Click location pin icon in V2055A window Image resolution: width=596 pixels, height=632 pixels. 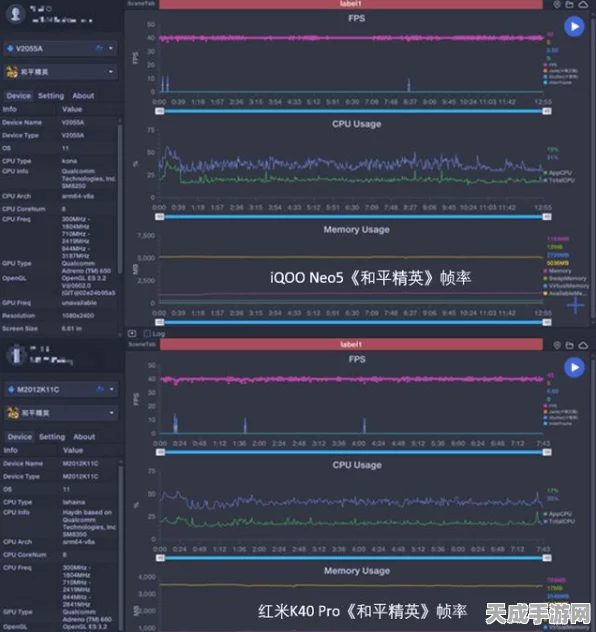[557, 5]
